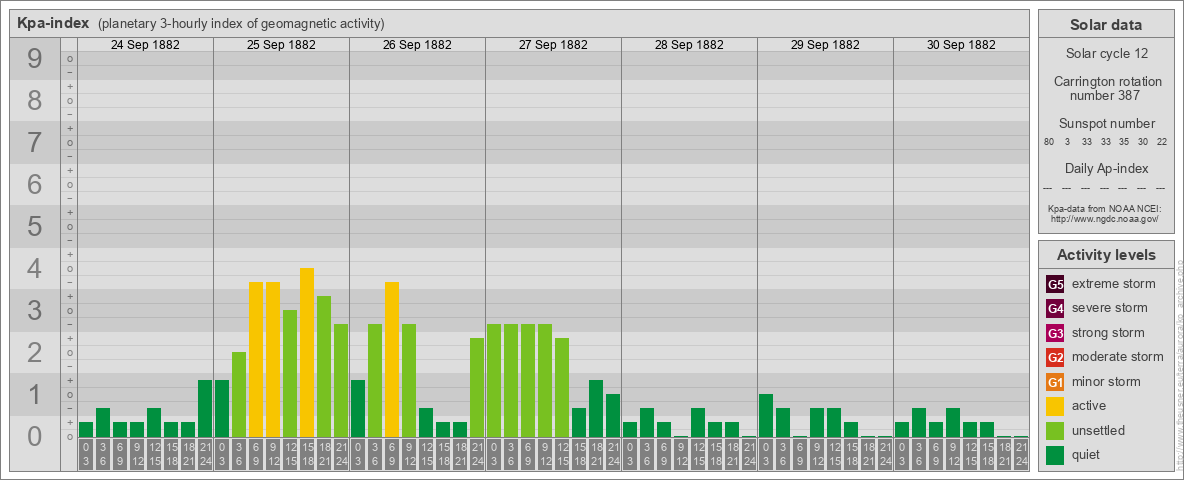Click the G1 minor storm badge
1184x480 pixels.
(1055, 382)
